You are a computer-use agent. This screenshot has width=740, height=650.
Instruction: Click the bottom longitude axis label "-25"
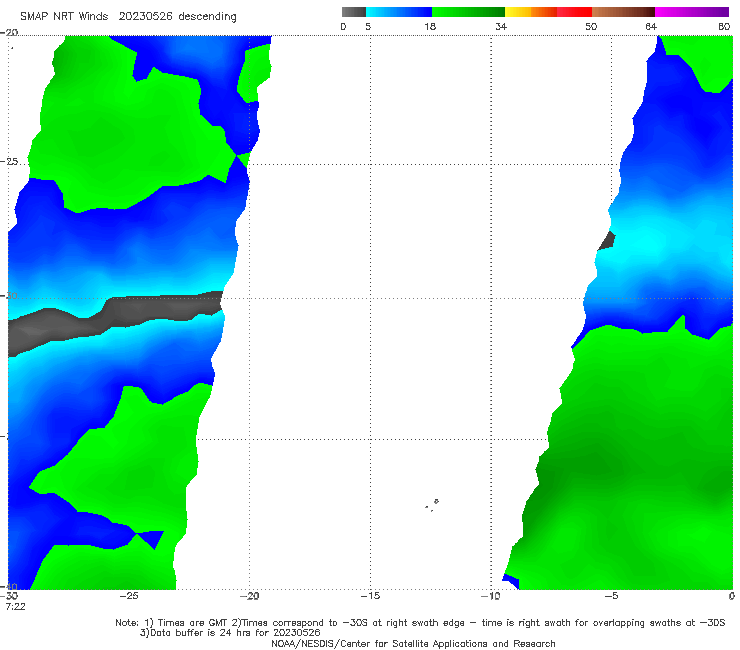pyautogui.click(x=129, y=596)
